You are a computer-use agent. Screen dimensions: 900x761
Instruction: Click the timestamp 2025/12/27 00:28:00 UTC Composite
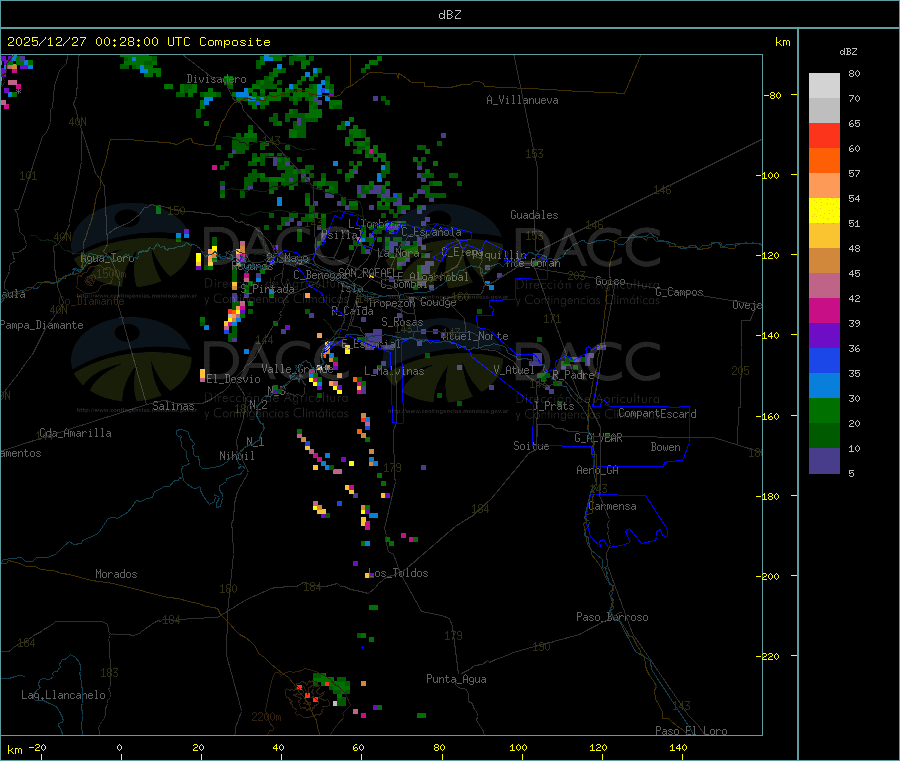[138, 42]
